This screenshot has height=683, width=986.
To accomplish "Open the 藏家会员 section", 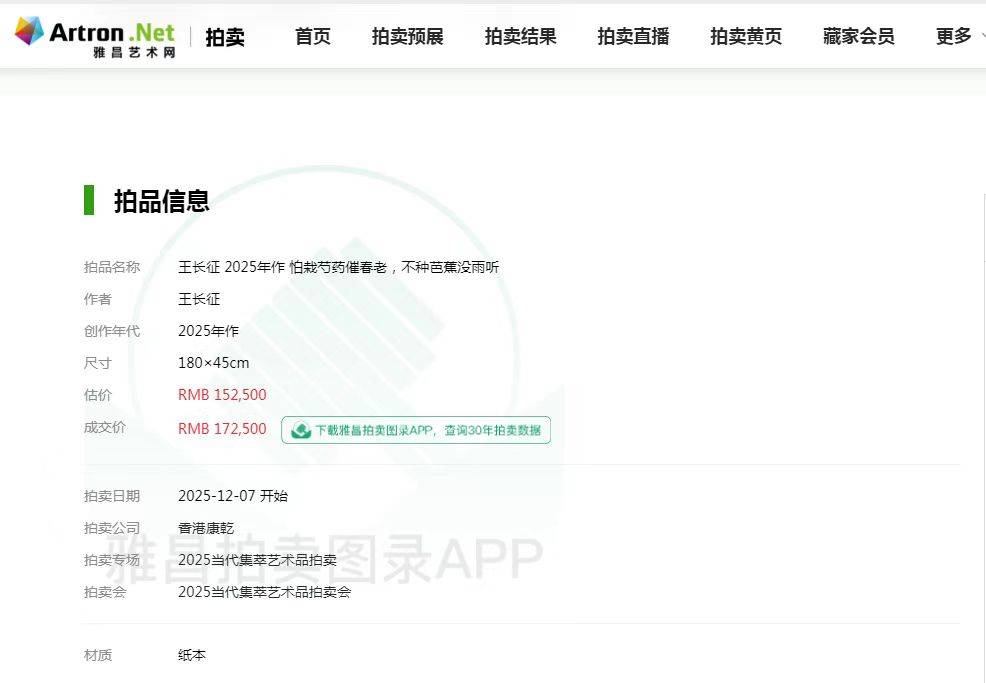I will point(858,37).
